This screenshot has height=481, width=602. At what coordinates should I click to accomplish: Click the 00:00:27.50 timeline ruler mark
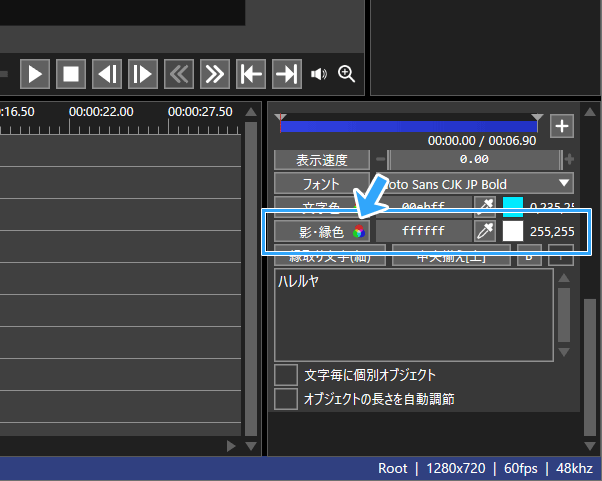click(200, 112)
